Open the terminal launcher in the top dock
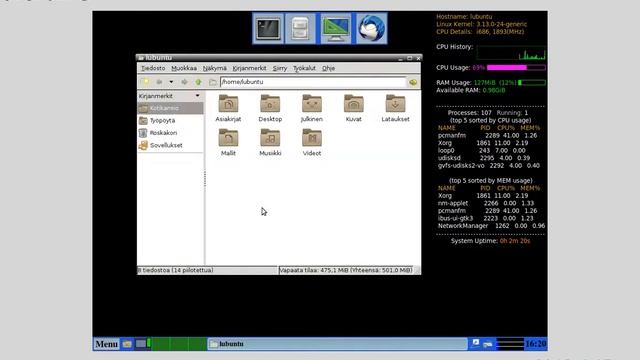640x360 pixels. (x=268, y=28)
